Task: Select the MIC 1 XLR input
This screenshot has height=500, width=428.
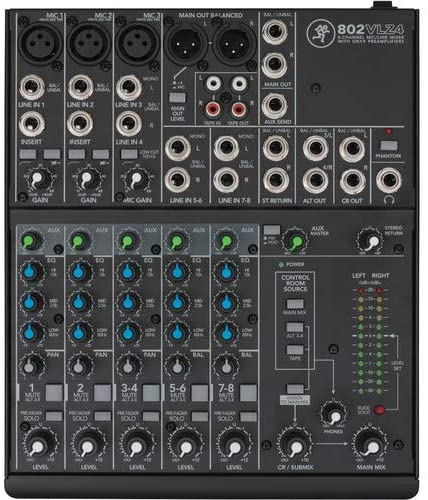Action: click(40, 43)
